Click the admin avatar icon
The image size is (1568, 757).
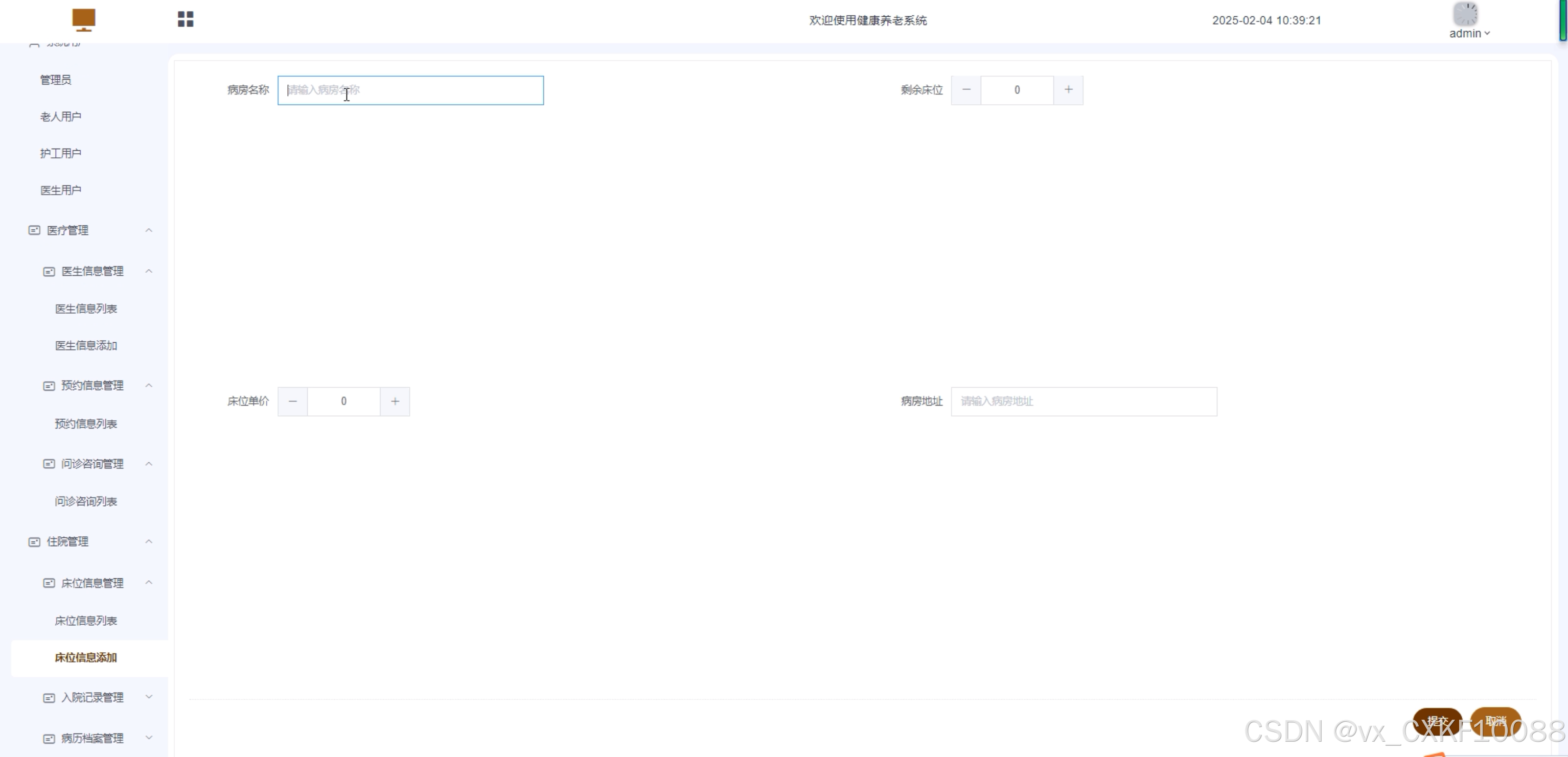(1465, 13)
